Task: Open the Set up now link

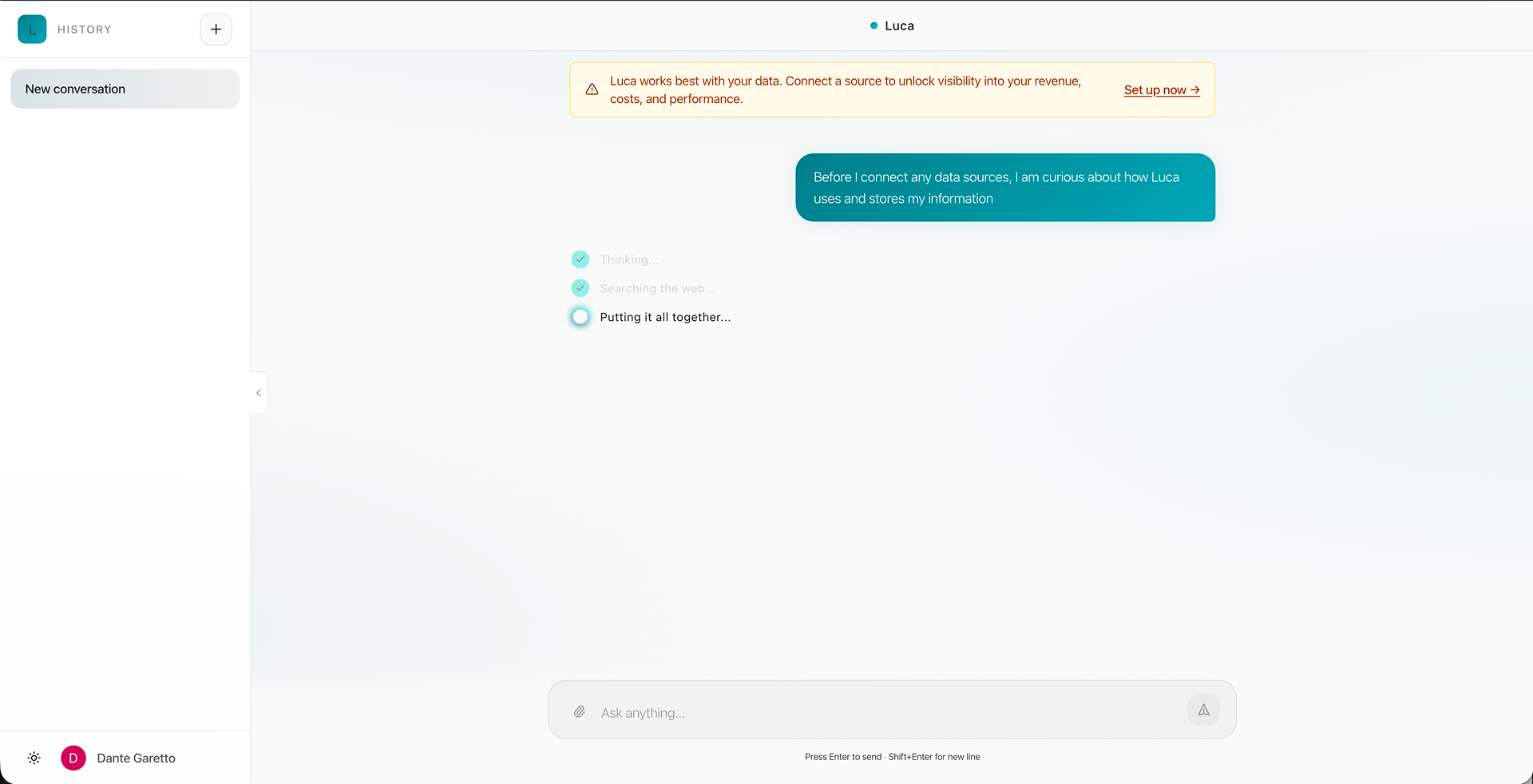Action: click(1162, 90)
